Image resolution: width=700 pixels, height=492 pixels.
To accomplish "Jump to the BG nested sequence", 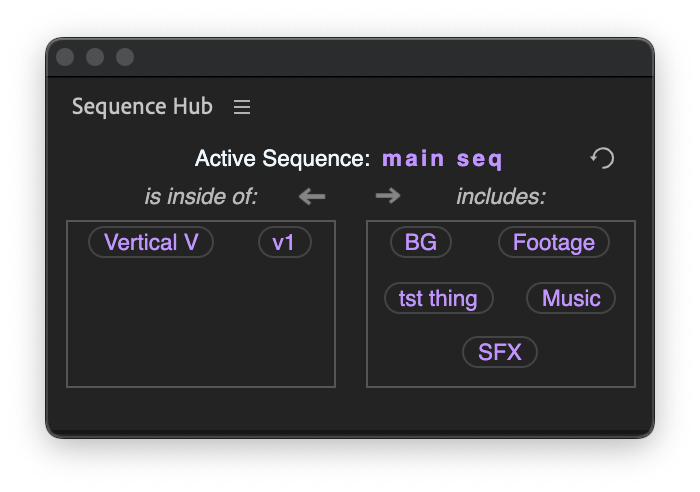I will click(x=421, y=242).
